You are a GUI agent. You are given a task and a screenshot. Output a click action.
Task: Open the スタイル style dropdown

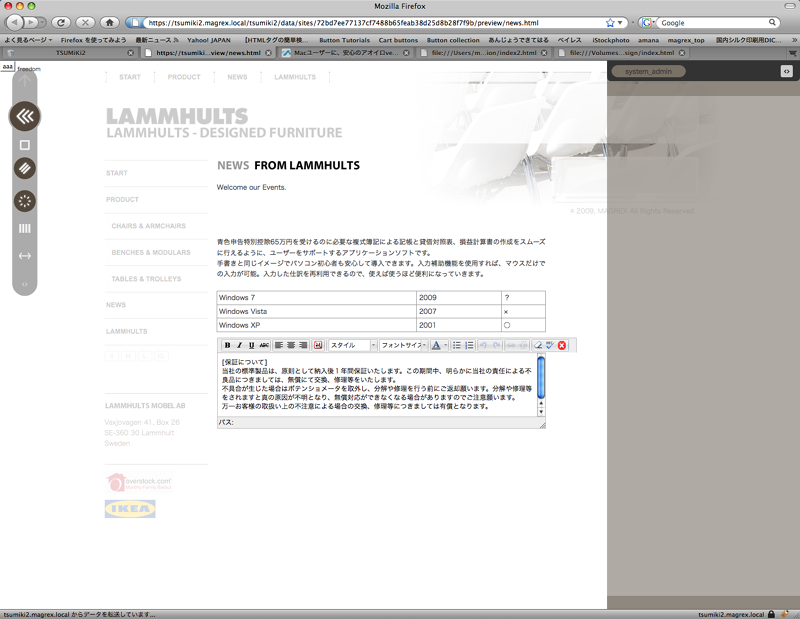click(353, 345)
